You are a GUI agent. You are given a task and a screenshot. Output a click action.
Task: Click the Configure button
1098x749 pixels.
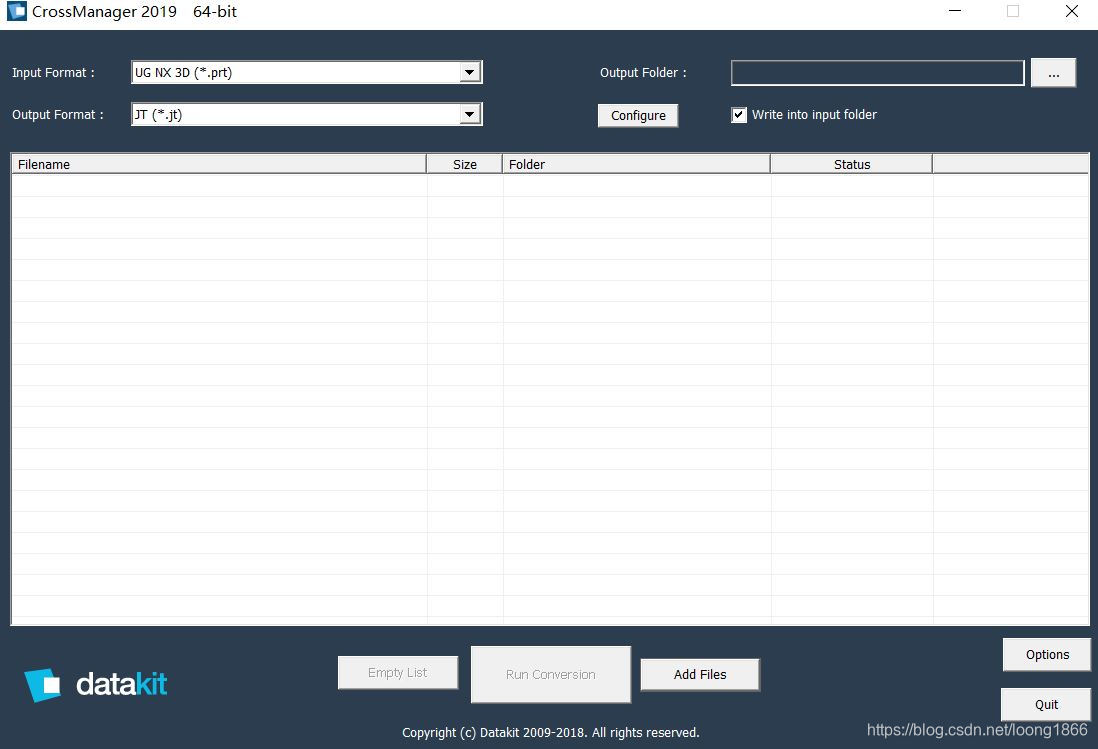[x=638, y=116]
